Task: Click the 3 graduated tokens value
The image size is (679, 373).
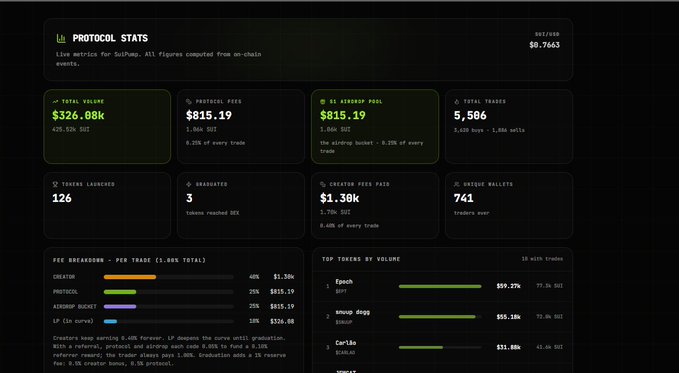Action: [x=189, y=198]
